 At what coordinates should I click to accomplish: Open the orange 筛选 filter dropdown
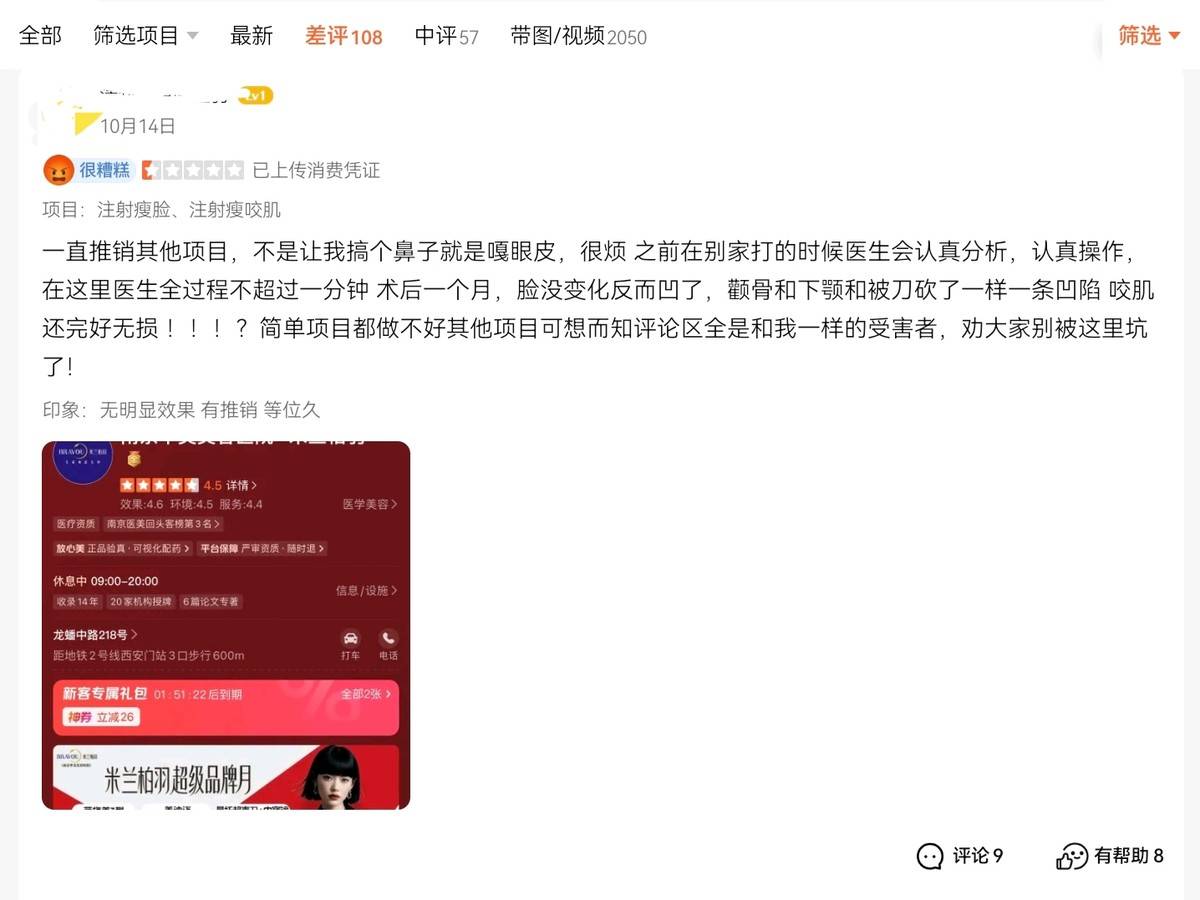1149,36
